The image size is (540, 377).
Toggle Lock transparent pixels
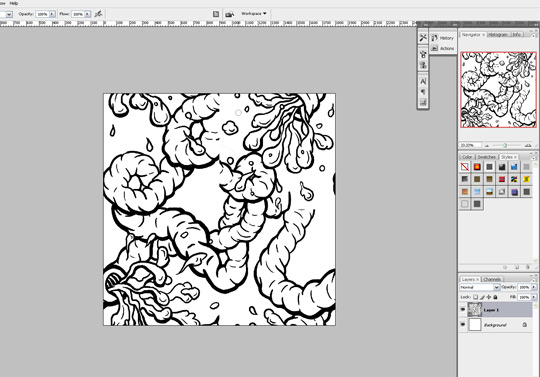[475, 297]
